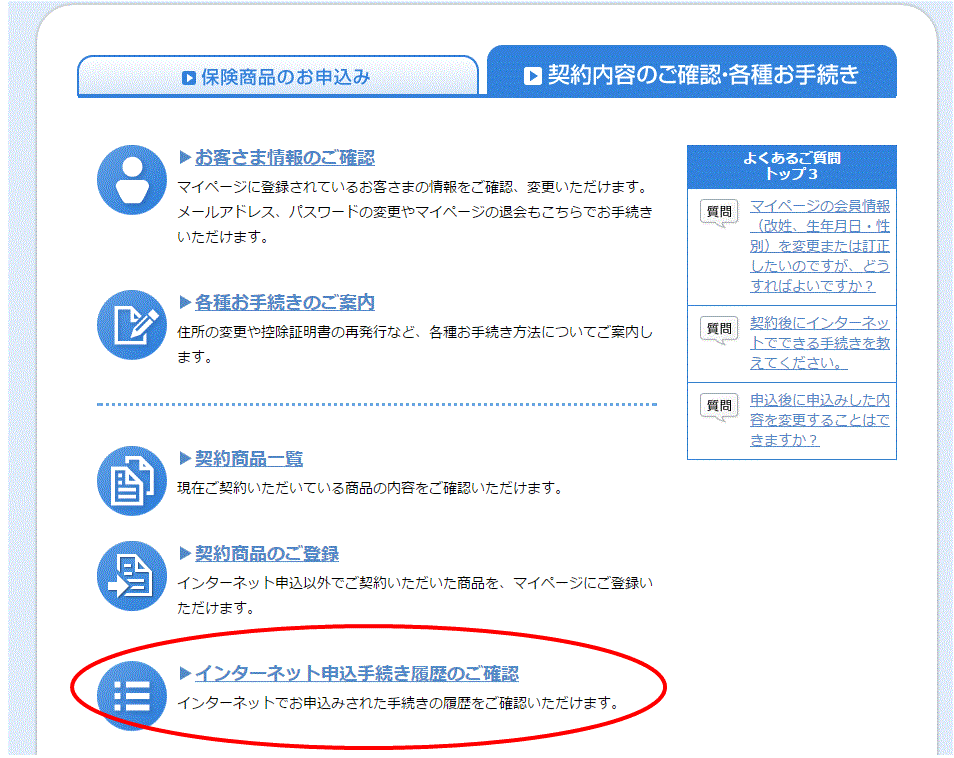
Task: Open FAQ link 申込後に申込みした内容を変更
Action: coord(820,420)
